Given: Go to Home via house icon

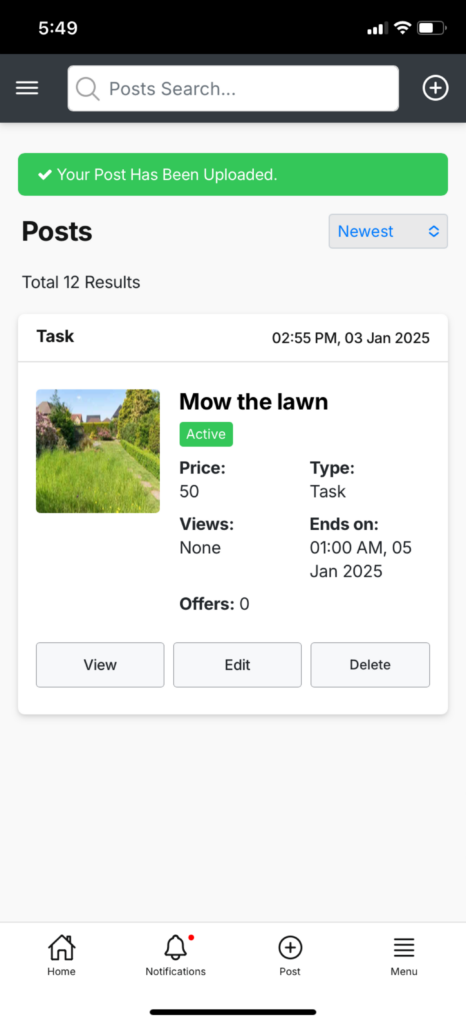Looking at the screenshot, I should tap(61, 947).
